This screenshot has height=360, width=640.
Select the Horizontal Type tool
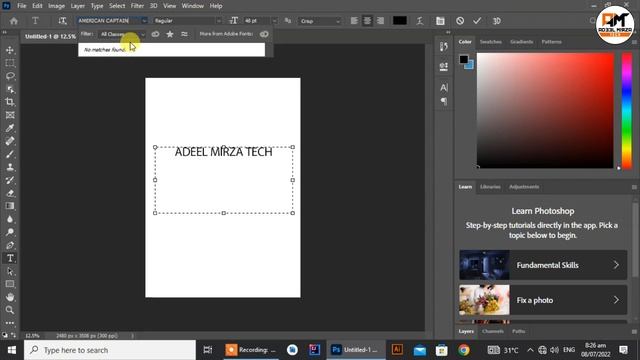tap(10, 258)
